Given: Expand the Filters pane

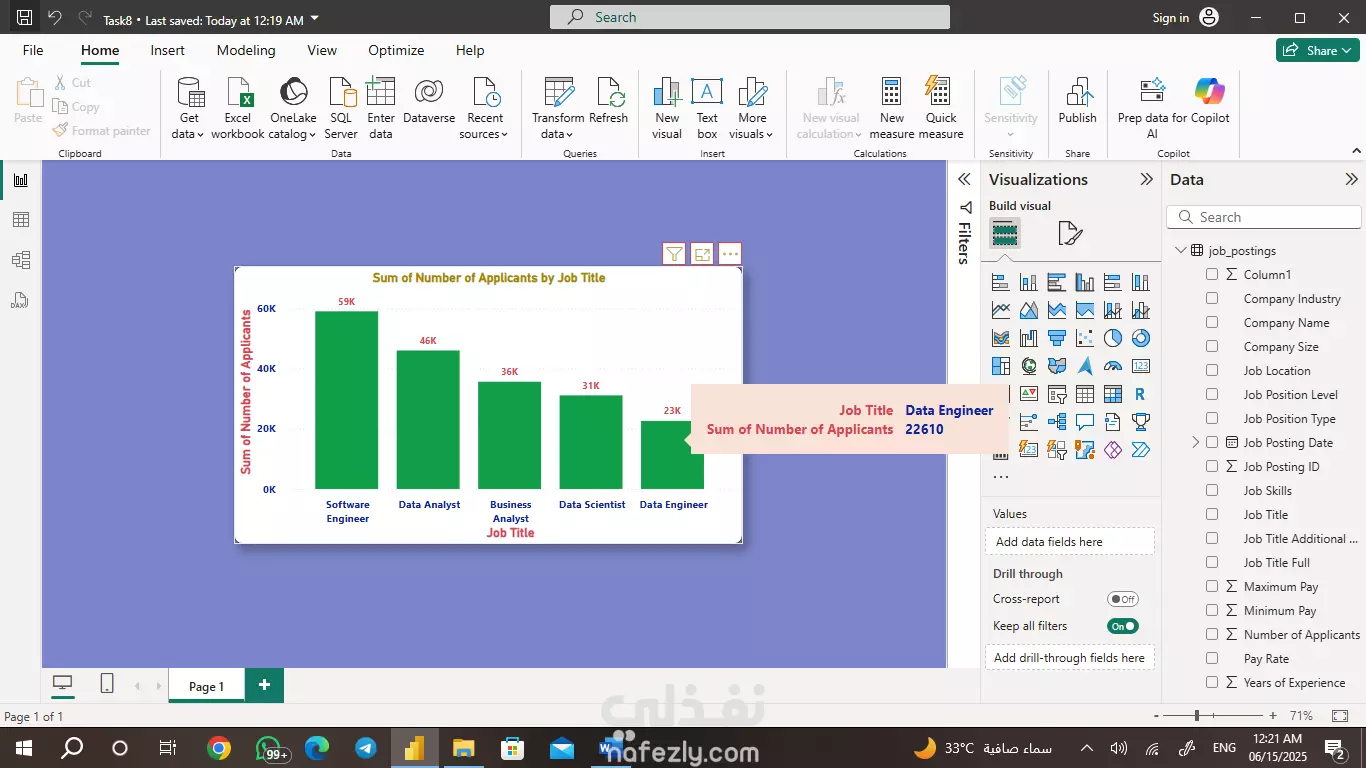Looking at the screenshot, I should 964,179.
